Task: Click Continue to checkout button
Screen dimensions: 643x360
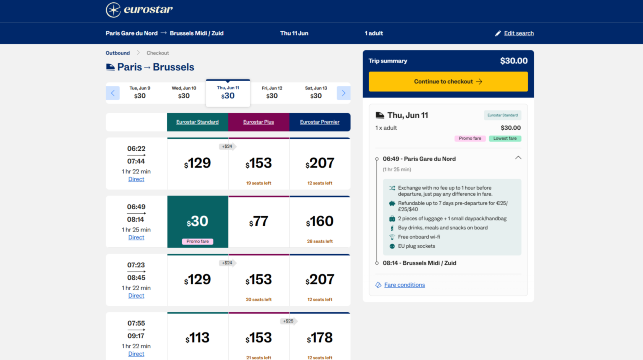Action: [x=448, y=82]
